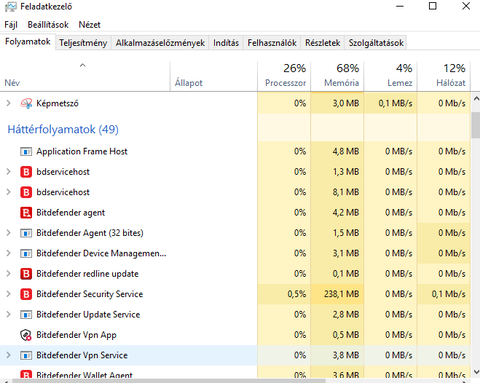Open the Nézet menu
480x383 pixels.
click(89, 25)
